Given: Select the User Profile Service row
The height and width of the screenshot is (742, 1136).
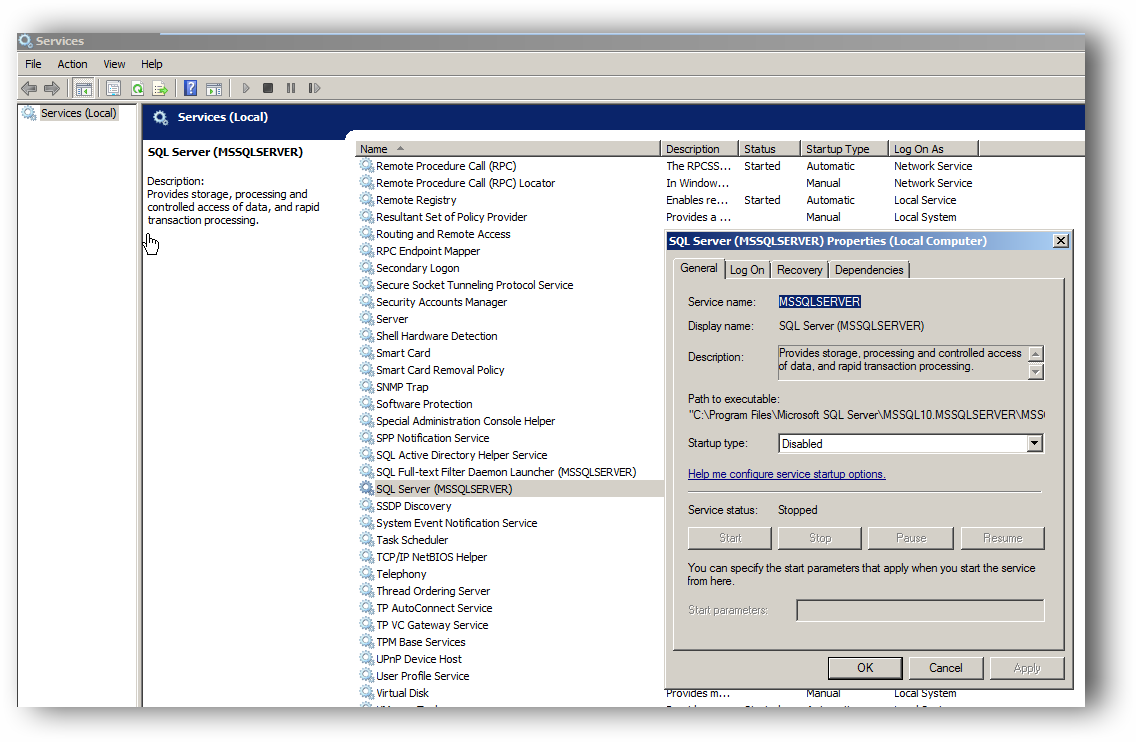Looking at the screenshot, I should point(422,675).
